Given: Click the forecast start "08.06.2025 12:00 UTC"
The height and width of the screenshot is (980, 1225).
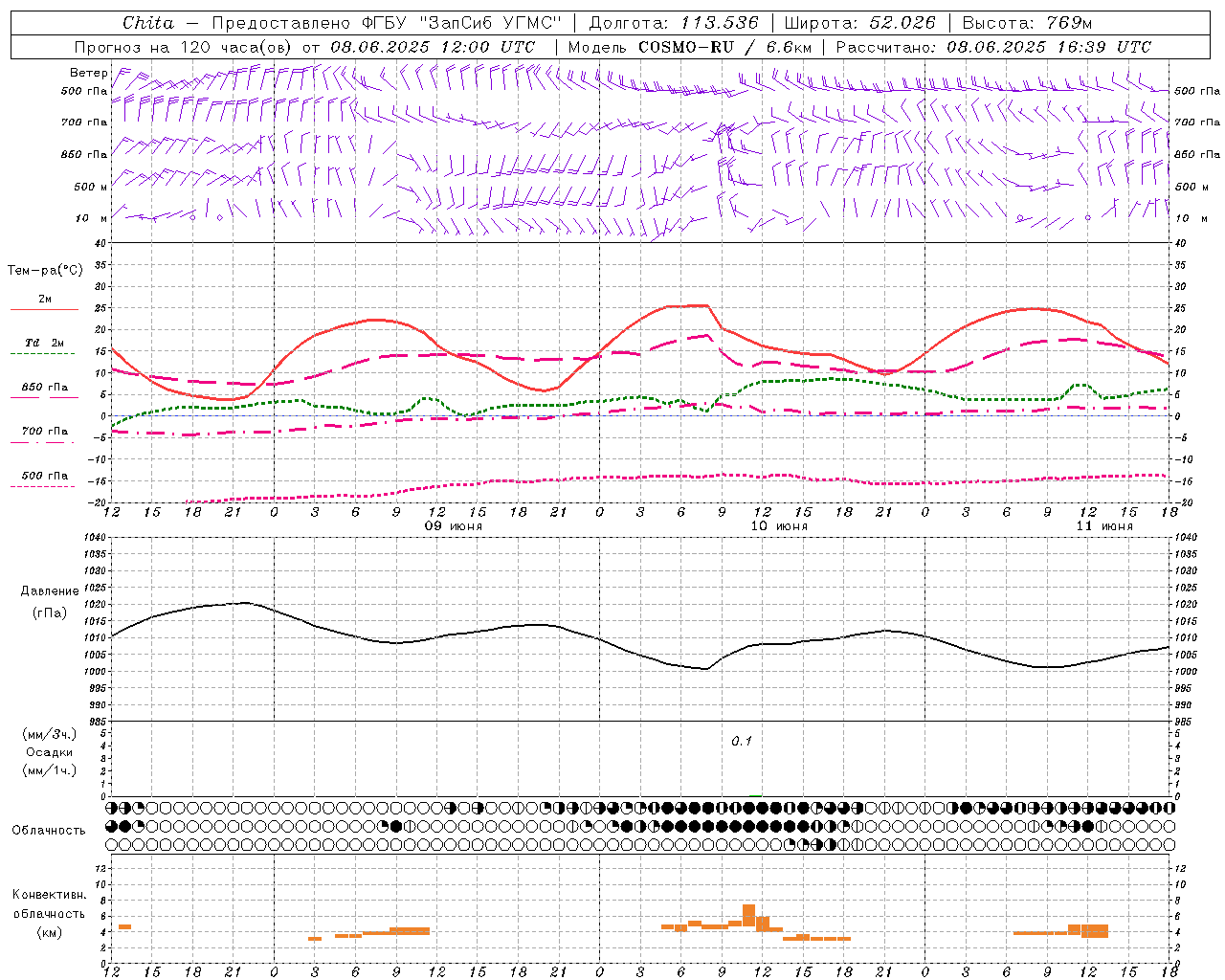Looking at the screenshot, I should click(x=433, y=47).
